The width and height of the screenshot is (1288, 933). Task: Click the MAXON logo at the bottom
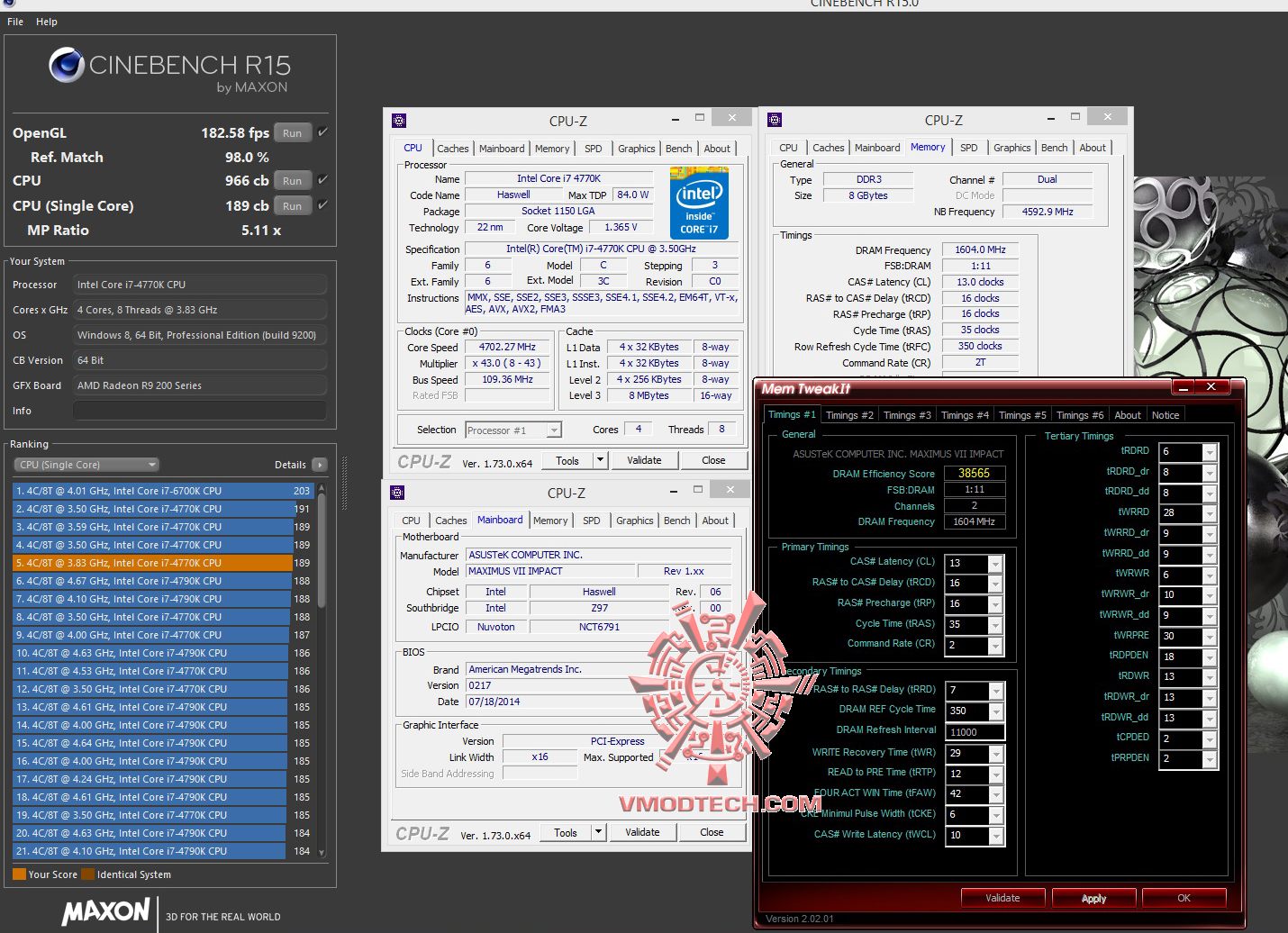[105, 911]
